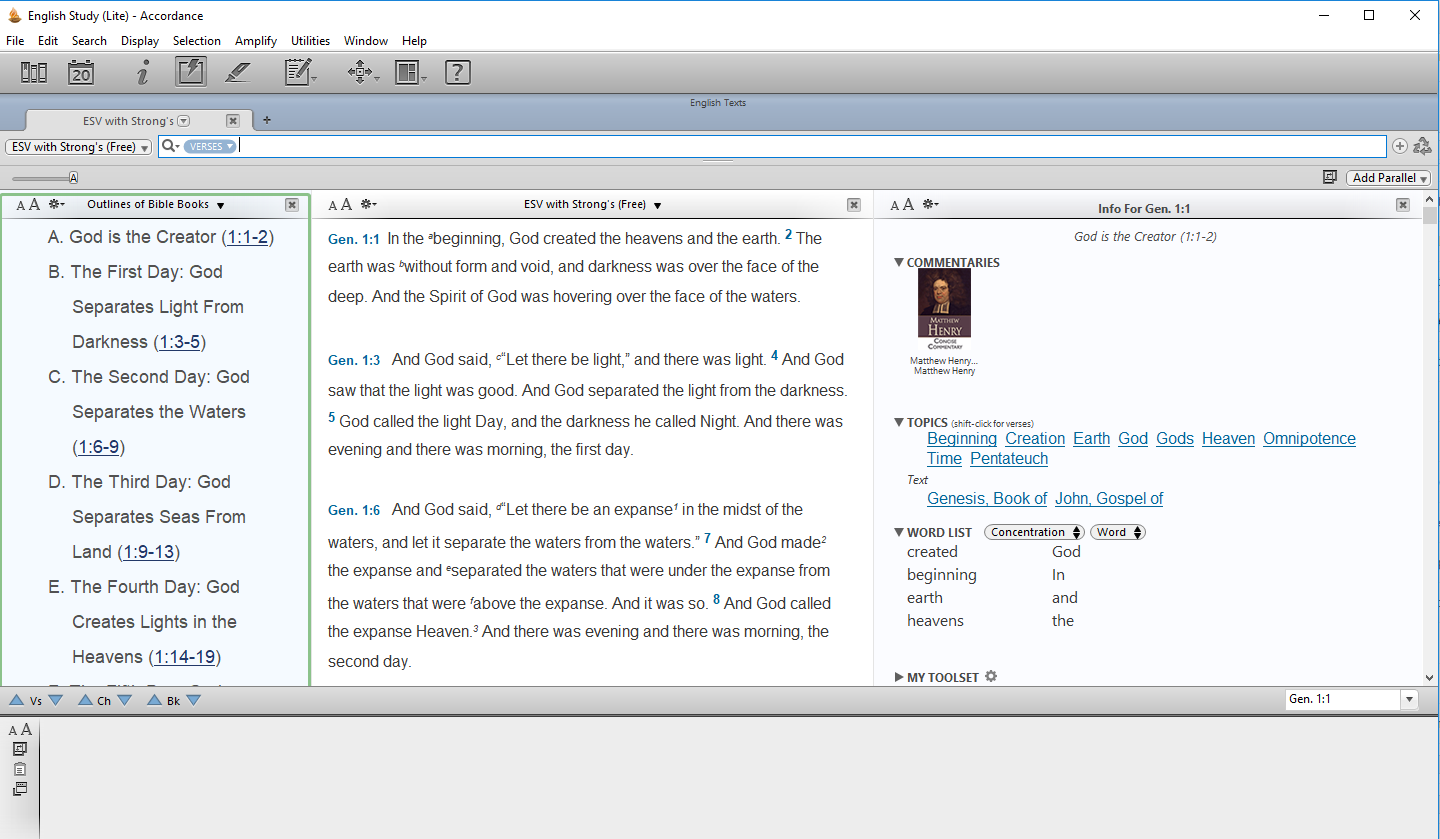This screenshot has width=1440, height=839.
Task: Open the Concentration sort dropdown
Action: [x=1034, y=532]
